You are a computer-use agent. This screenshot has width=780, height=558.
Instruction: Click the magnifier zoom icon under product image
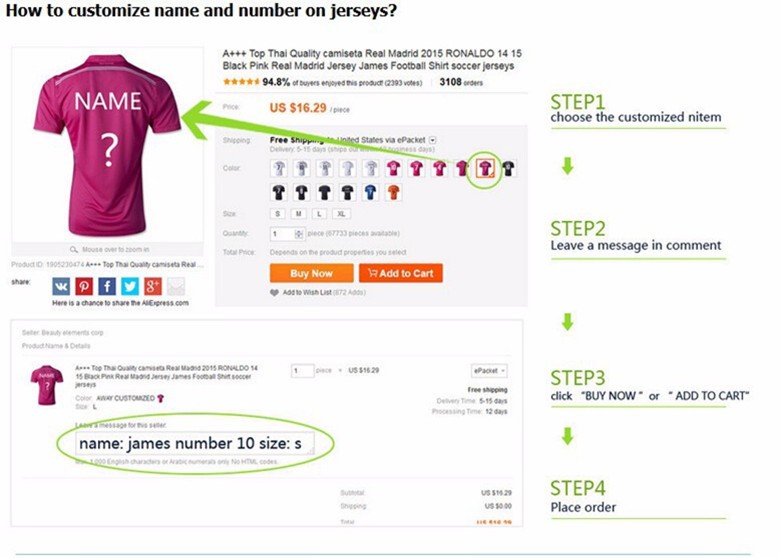coord(73,249)
